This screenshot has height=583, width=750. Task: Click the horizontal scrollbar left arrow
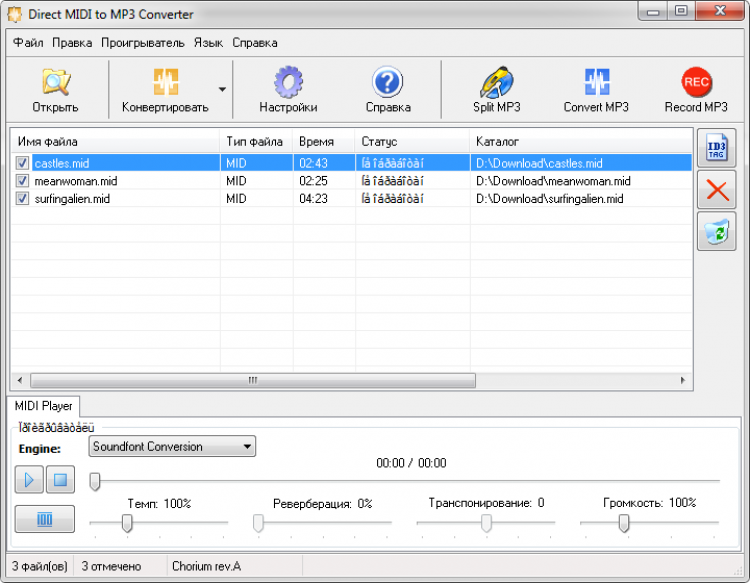(20, 380)
